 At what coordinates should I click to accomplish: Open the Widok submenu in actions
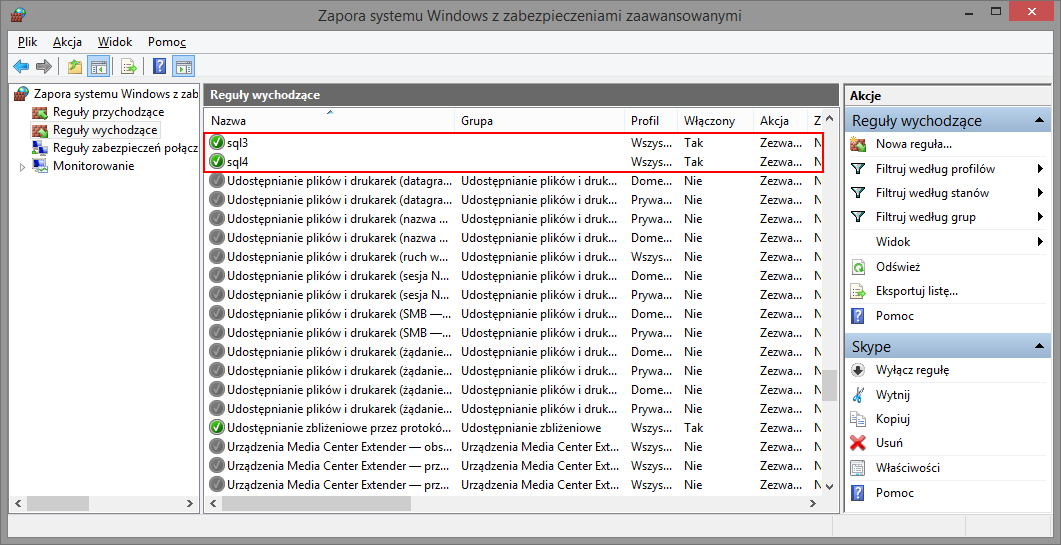pos(945,242)
